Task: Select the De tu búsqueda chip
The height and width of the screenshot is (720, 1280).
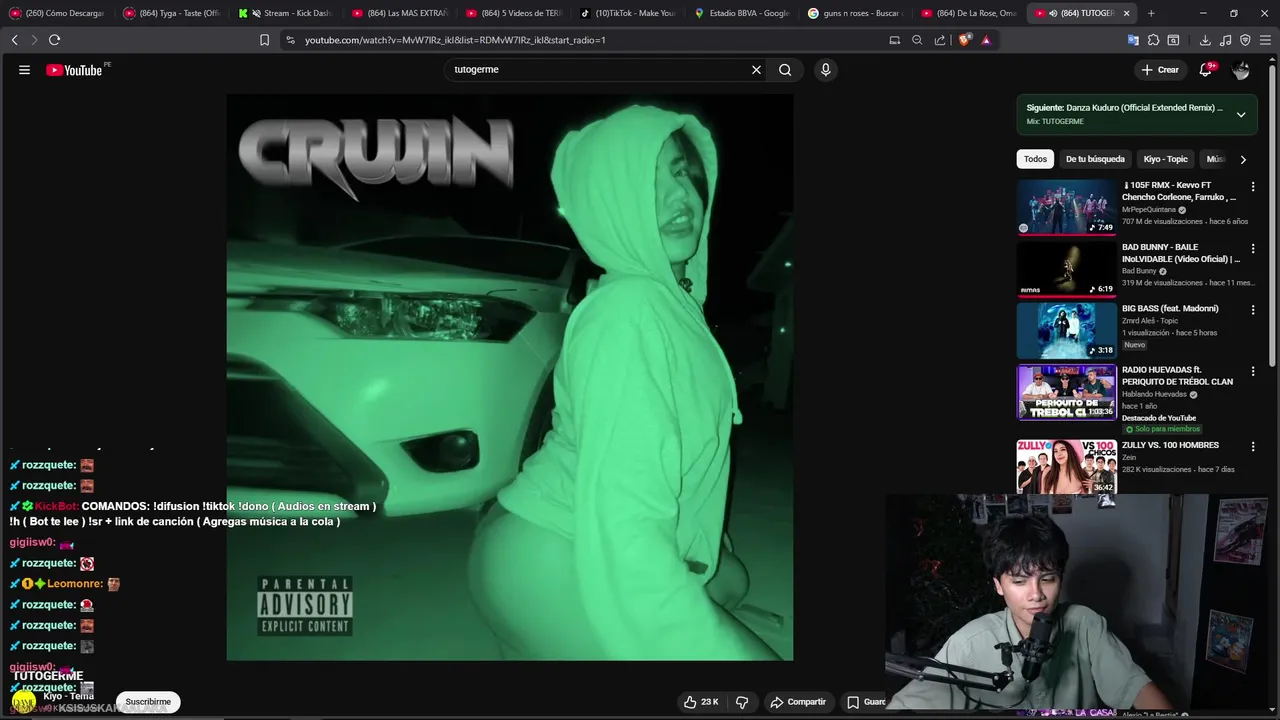Action: (1095, 159)
